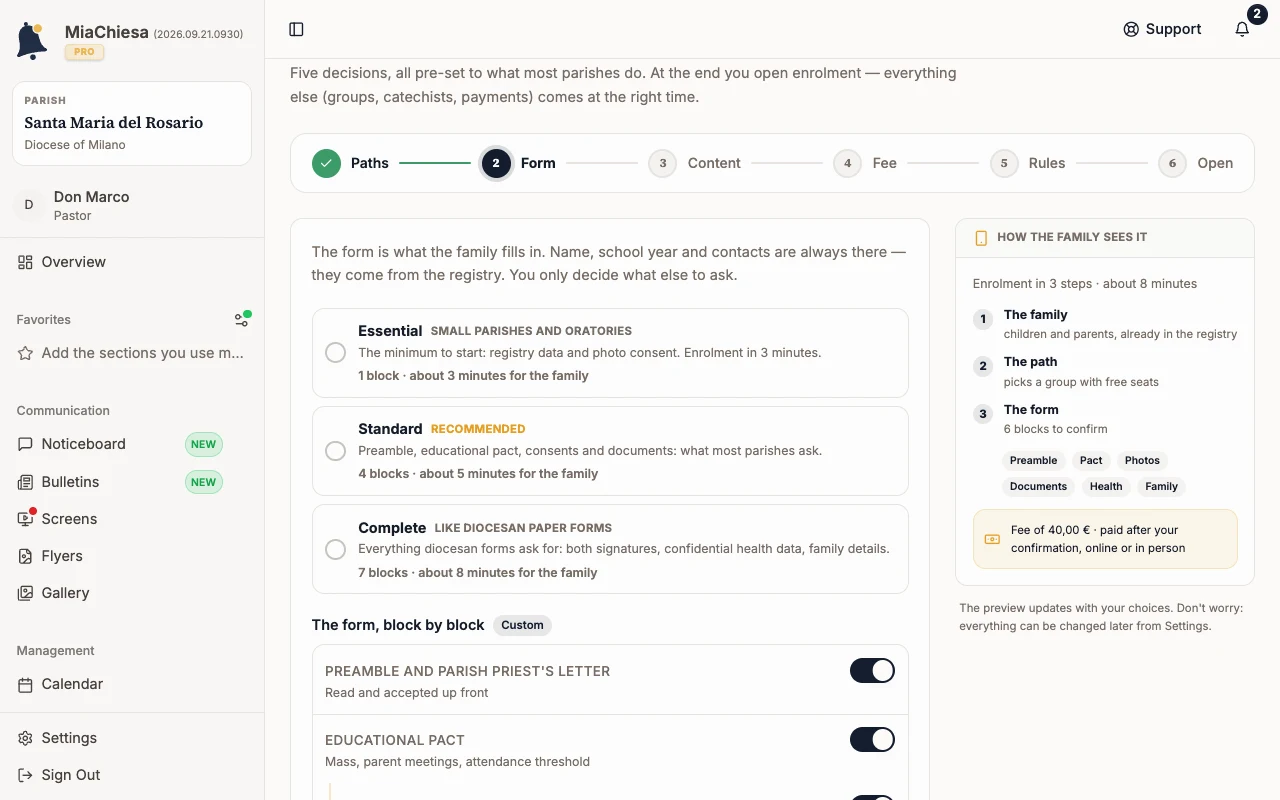Click 'The form, block by block' heading

coord(398,625)
